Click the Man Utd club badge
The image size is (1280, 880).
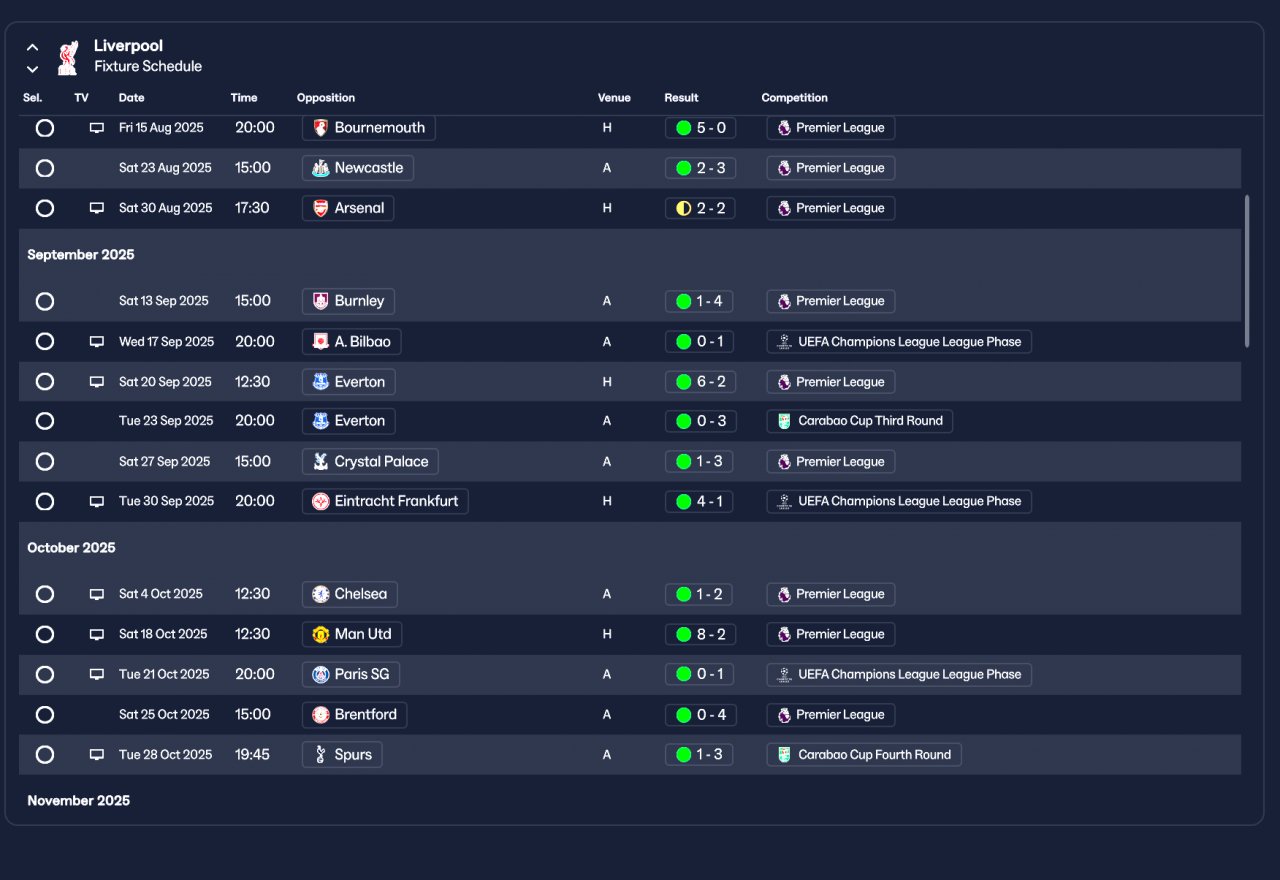tap(321, 634)
